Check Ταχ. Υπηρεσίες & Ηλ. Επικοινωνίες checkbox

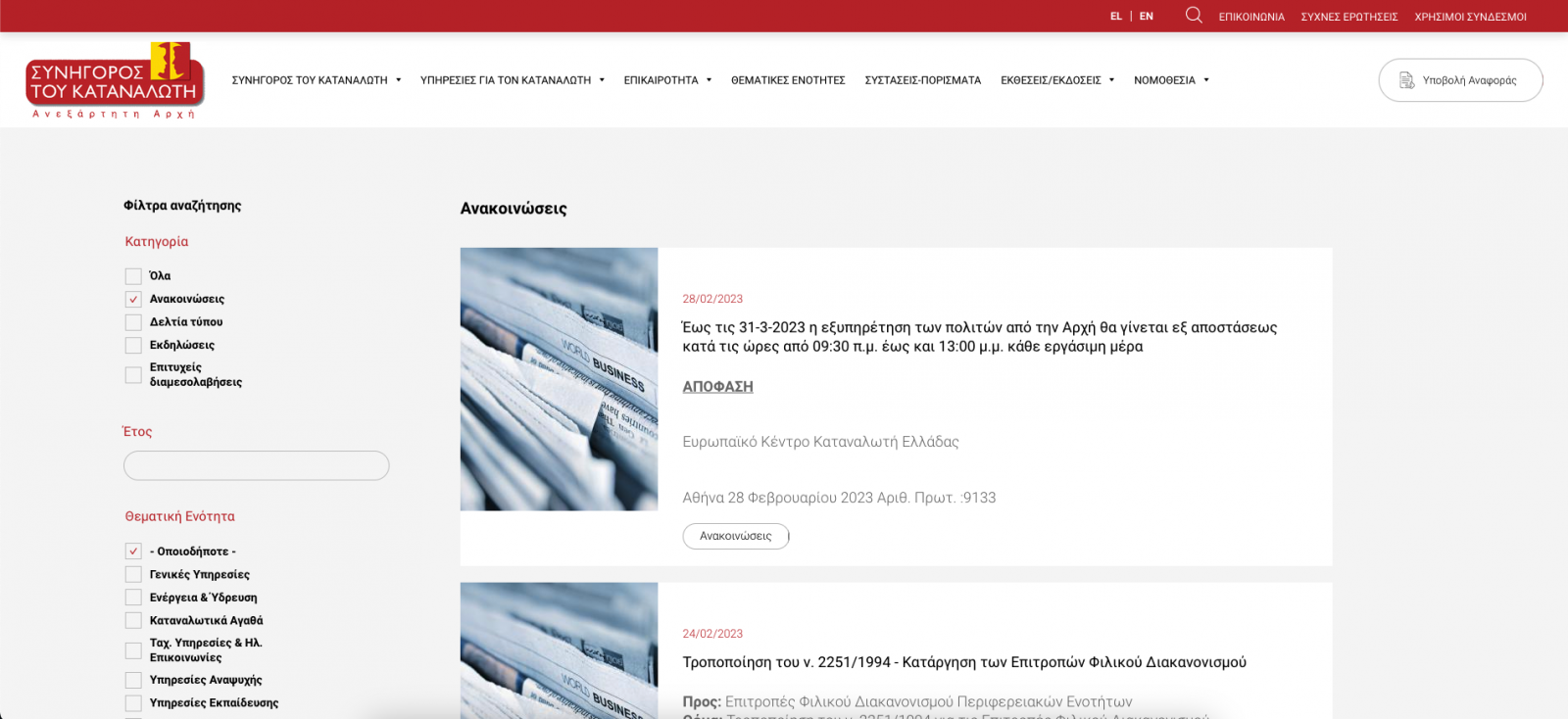(133, 650)
